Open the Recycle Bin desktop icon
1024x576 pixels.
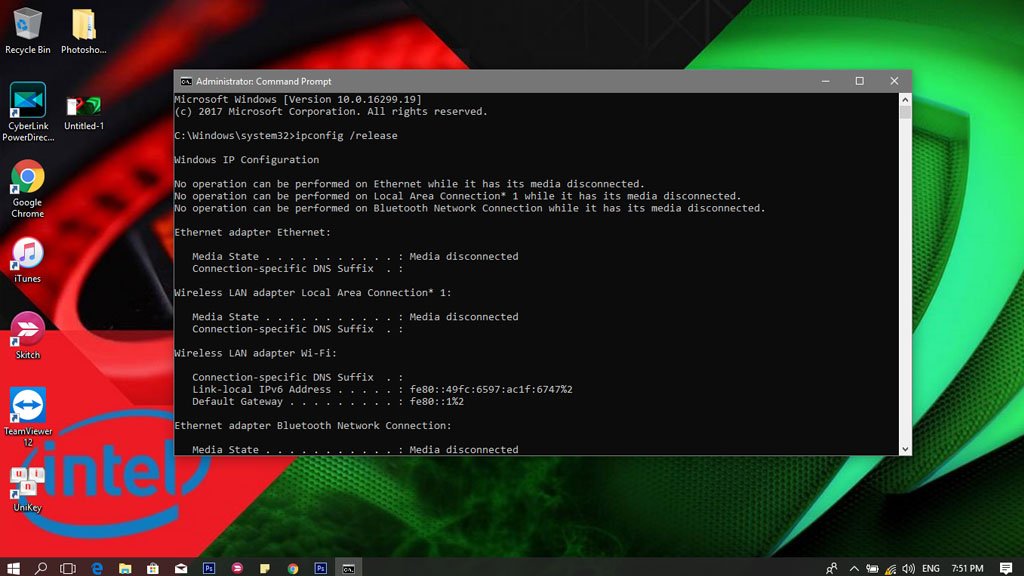coord(27,31)
